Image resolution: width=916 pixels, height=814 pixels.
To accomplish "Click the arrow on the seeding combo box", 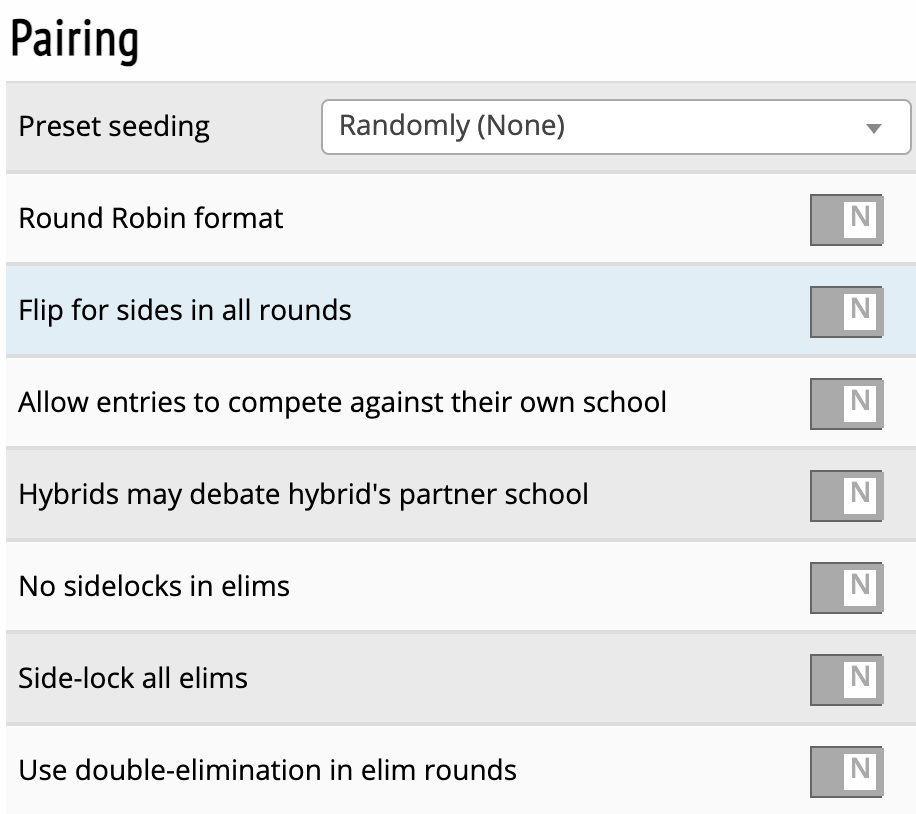I will [873, 128].
